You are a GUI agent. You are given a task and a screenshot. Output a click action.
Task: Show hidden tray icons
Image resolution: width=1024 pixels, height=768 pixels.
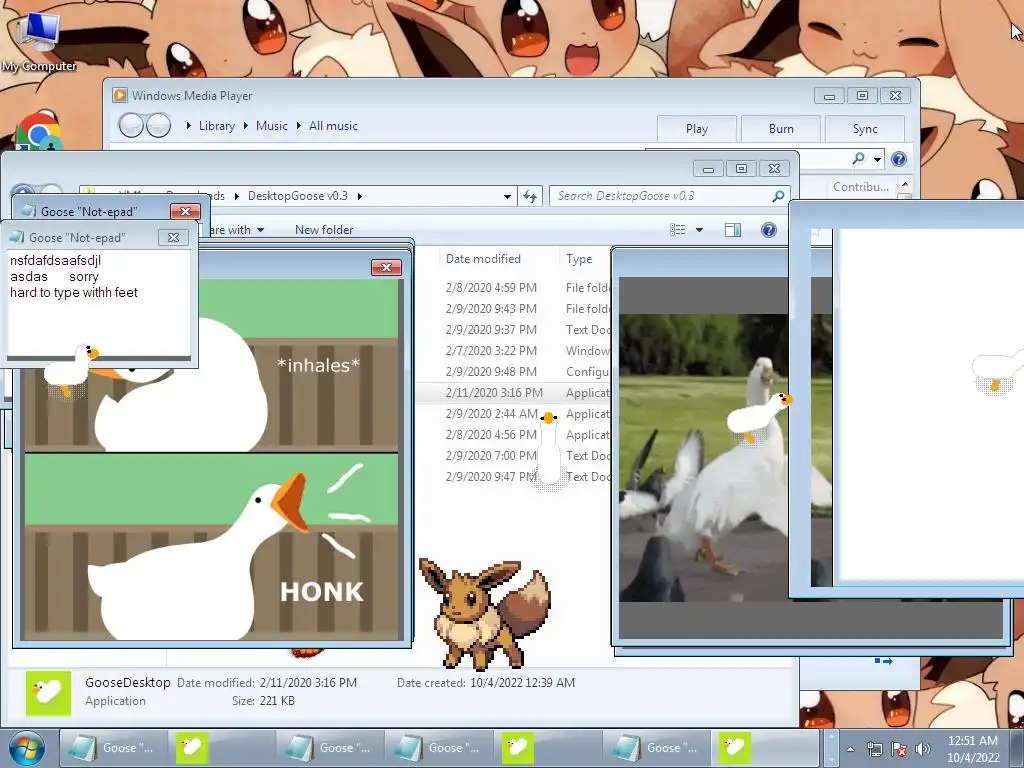point(850,749)
